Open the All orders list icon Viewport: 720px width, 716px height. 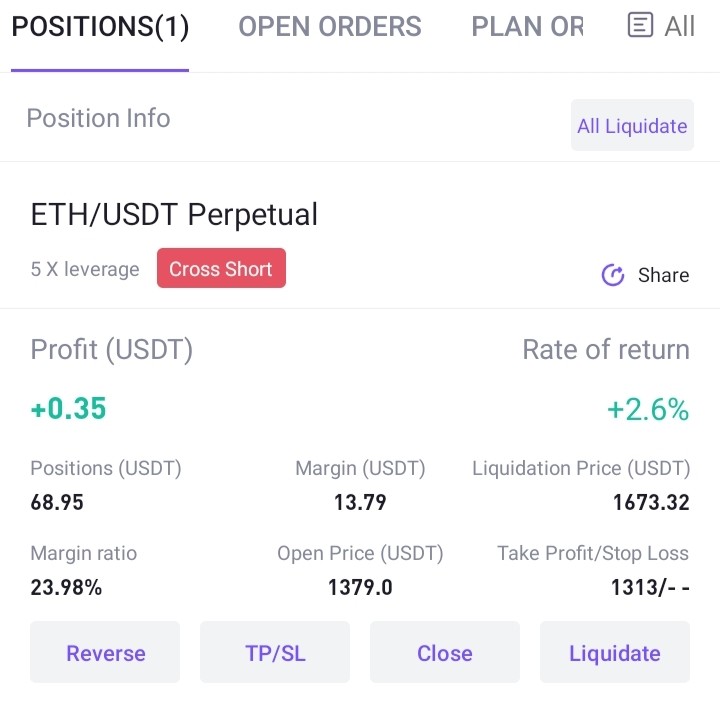click(640, 25)
